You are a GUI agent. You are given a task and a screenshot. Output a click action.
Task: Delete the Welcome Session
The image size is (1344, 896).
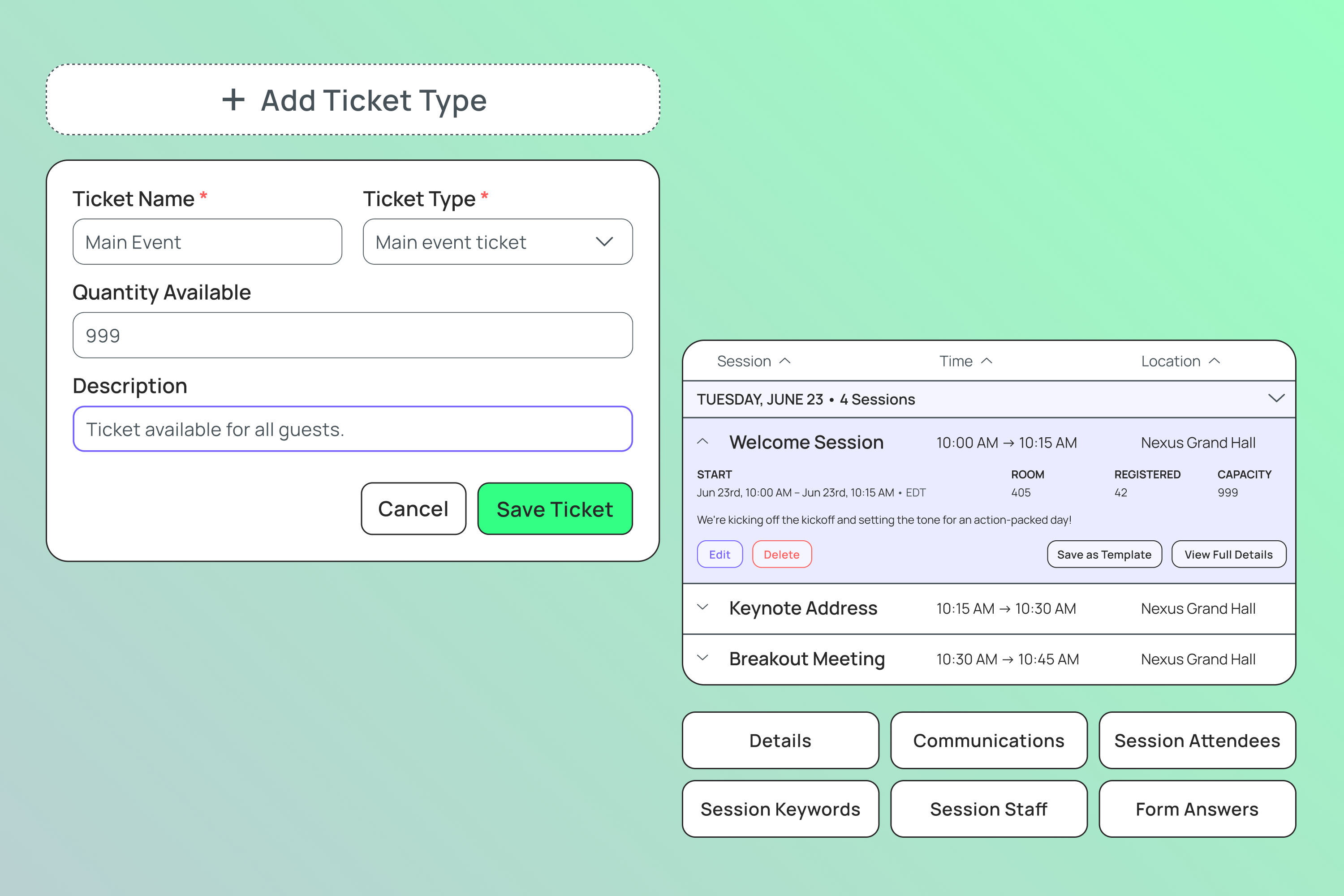point(782,554)
